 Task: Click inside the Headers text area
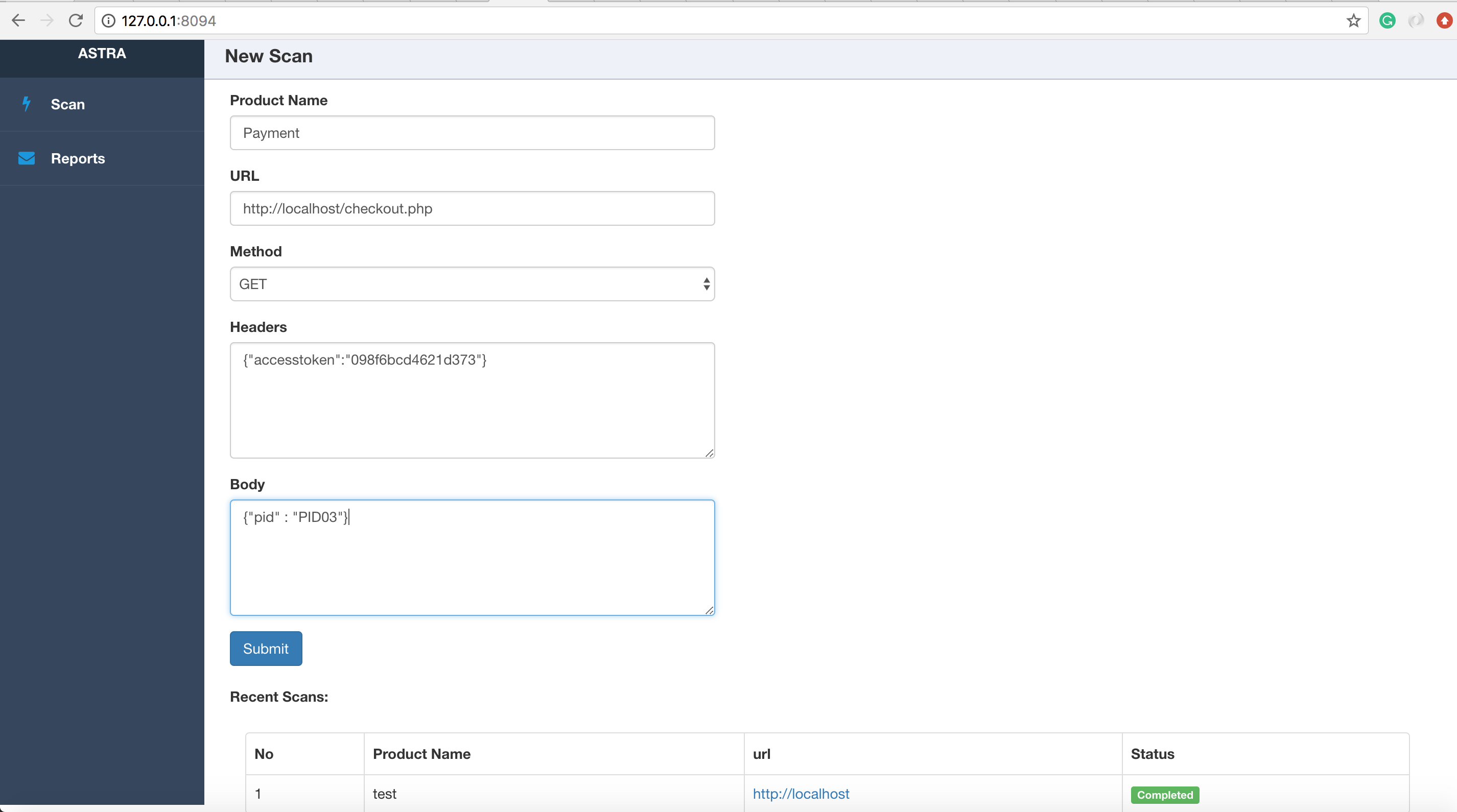pyautogui.click(x=472, y=400)
